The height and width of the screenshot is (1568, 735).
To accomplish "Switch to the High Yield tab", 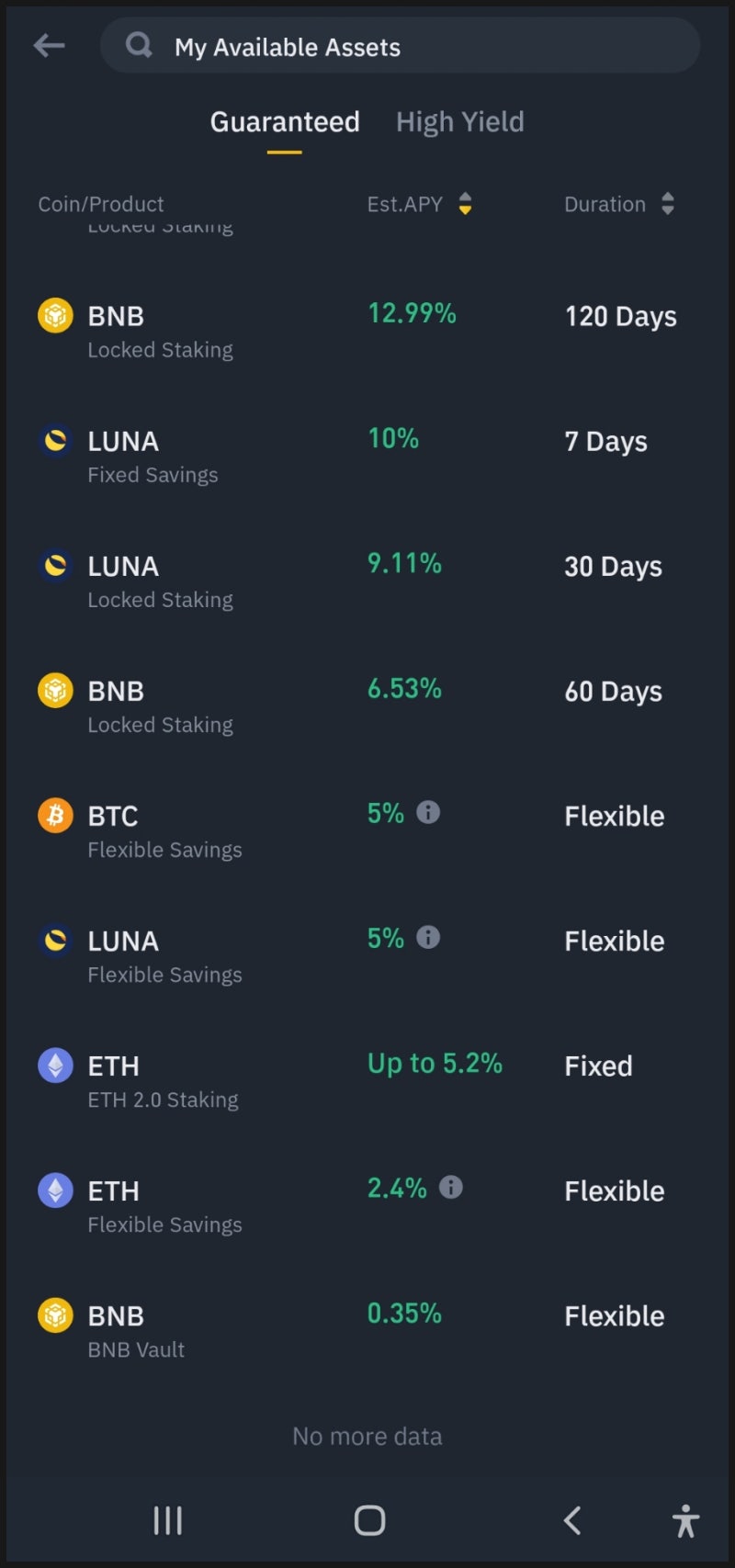I will coord(459,122).
